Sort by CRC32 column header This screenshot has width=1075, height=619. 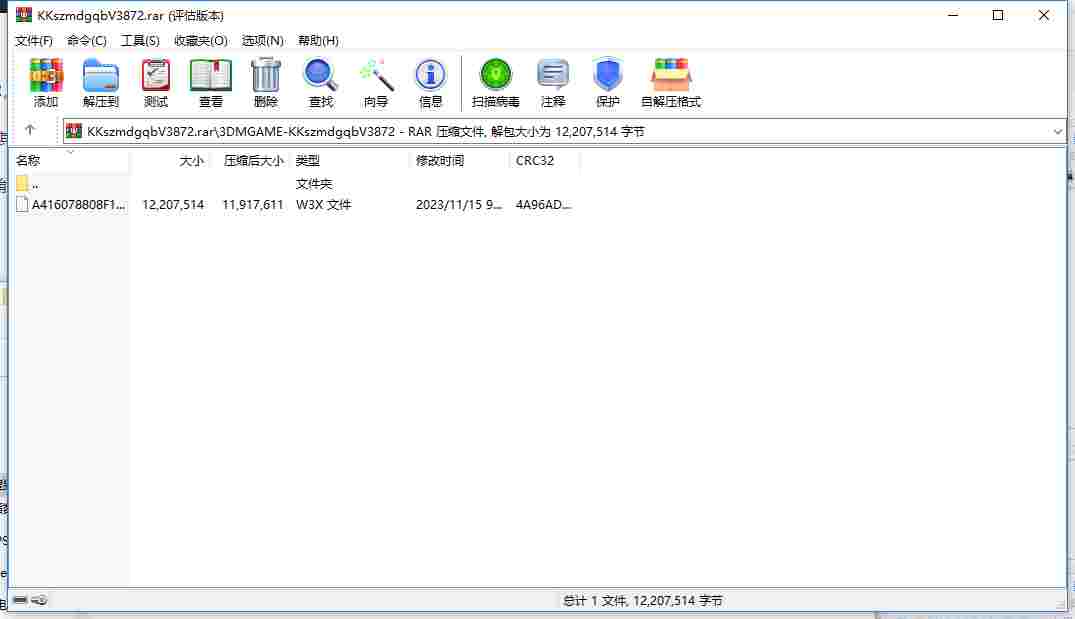coord(535,160)
